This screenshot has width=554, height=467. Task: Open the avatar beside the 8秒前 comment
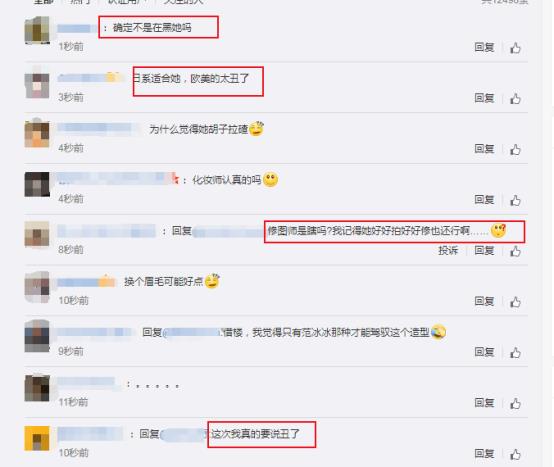[37, 234]
